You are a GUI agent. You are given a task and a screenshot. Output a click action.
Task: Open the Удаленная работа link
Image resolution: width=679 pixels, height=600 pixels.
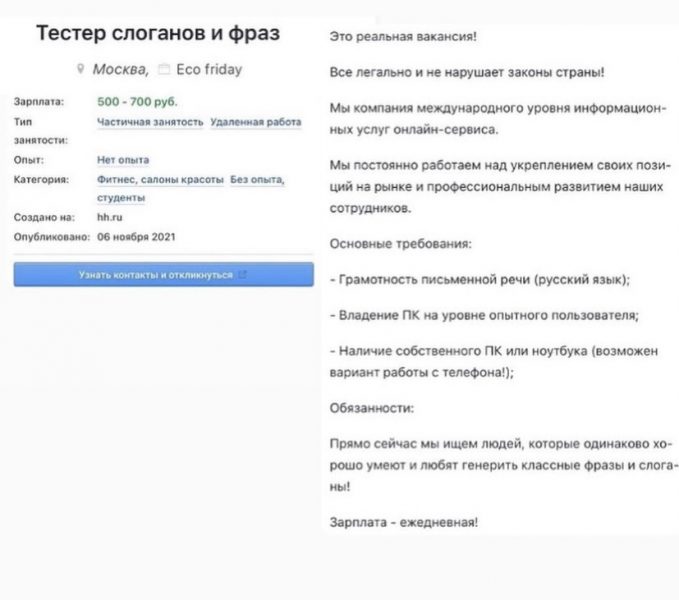pos(255,122)
